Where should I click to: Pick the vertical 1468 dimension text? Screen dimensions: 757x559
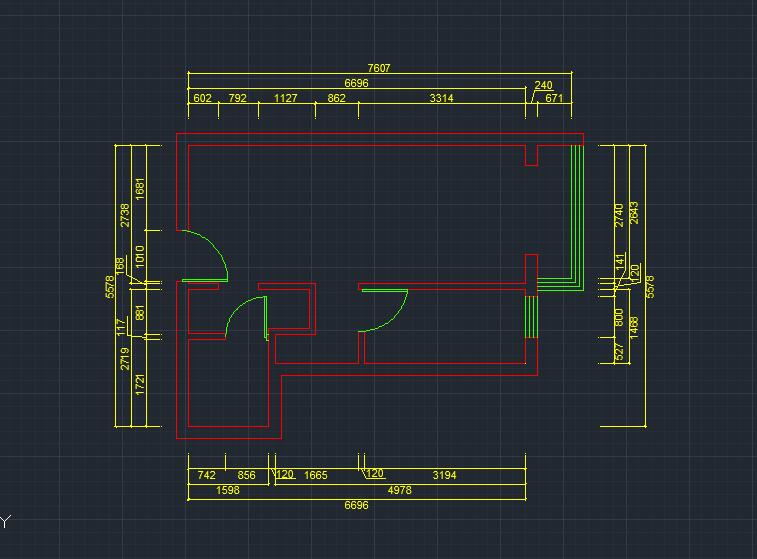point(634,328)
